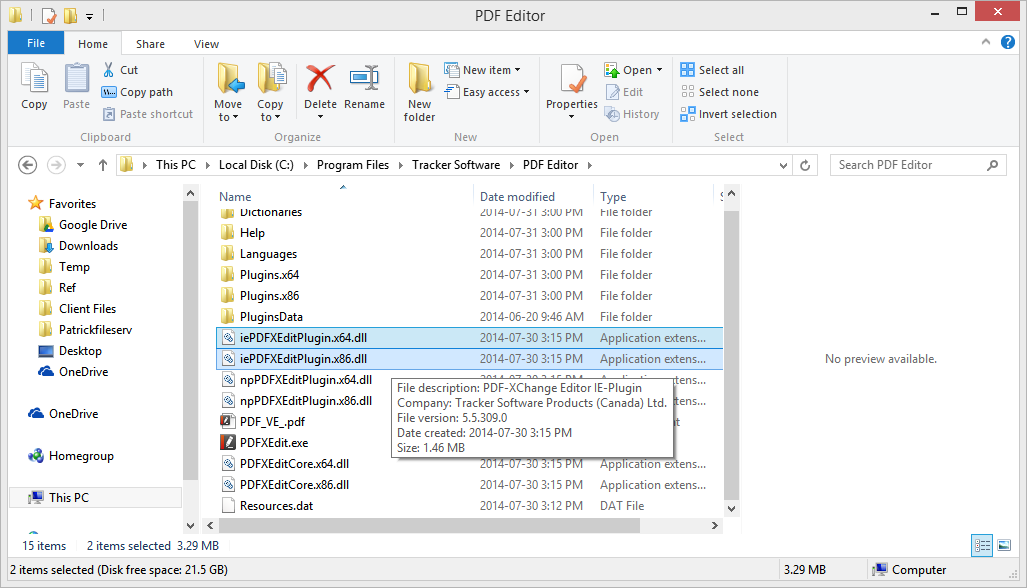Select Homegroup in navigation pane
The height and width of the screenshot is (588, 1027).
71,456
